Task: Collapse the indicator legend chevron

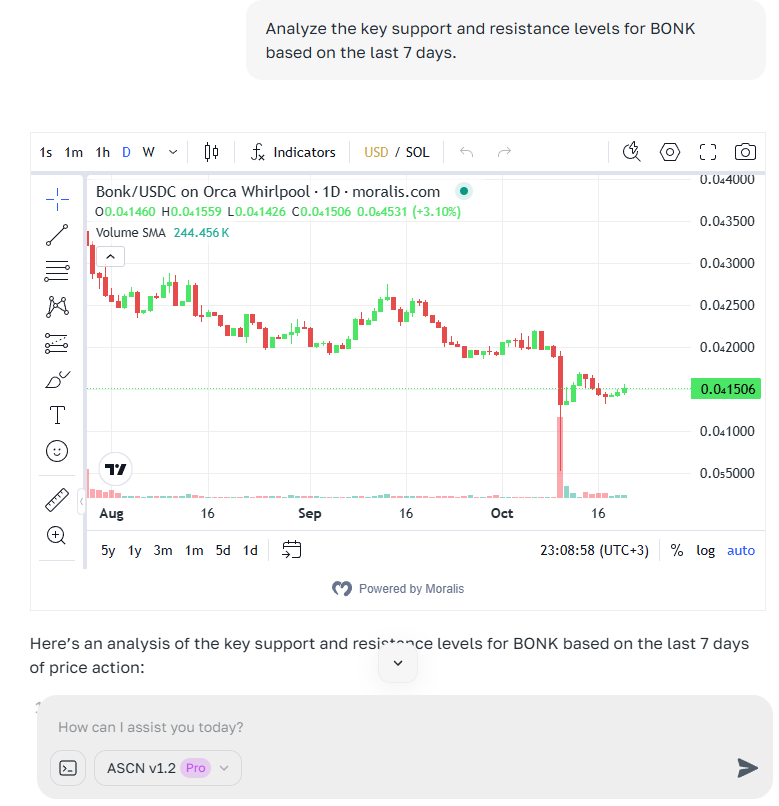Action: click(x=110, y=257)
